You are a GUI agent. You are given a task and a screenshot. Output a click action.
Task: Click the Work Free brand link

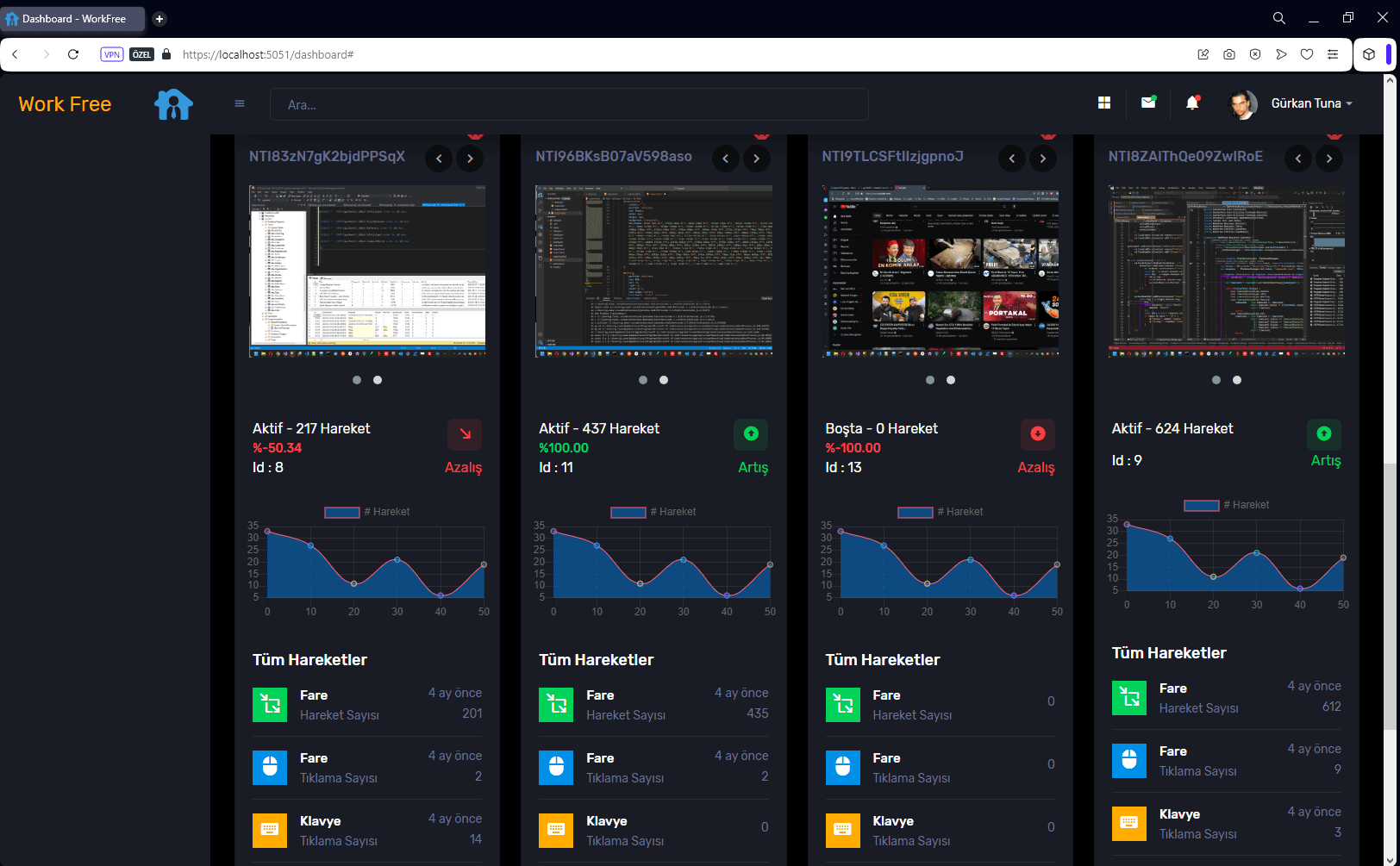66,104
